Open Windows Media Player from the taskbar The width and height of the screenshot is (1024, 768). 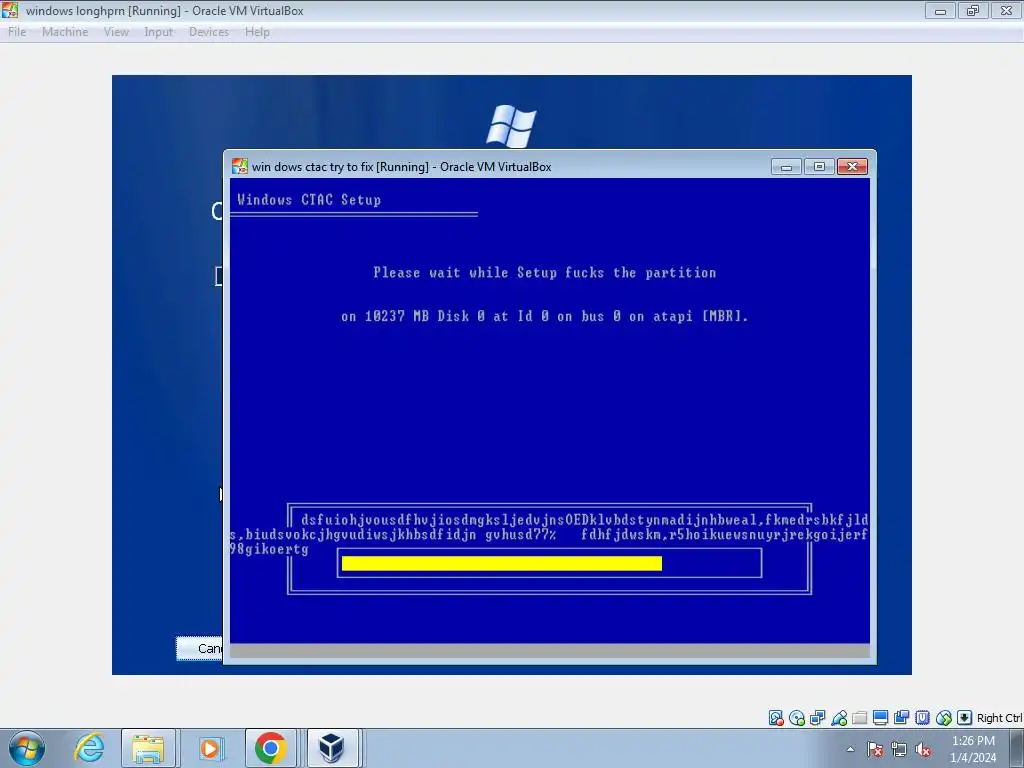[210, 748]
